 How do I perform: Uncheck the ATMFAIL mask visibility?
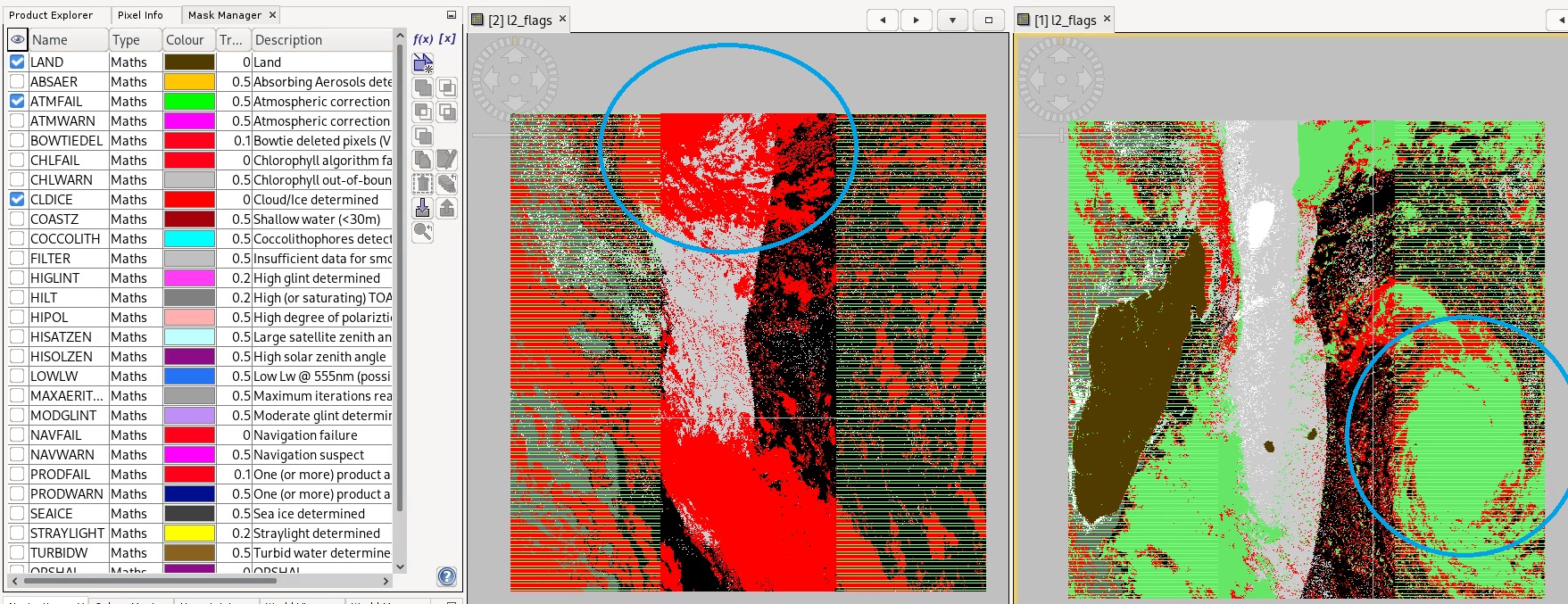[17, 102]
